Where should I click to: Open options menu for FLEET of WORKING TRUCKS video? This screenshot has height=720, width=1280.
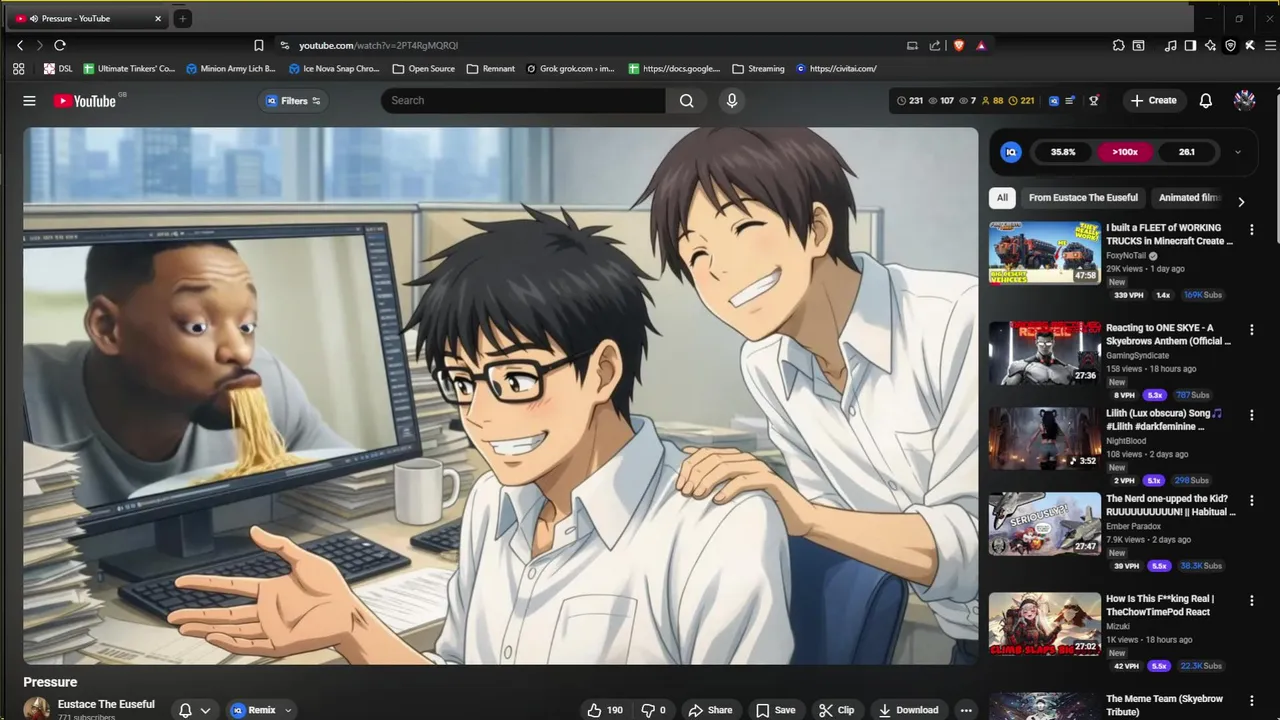(x=1251, y=229)
